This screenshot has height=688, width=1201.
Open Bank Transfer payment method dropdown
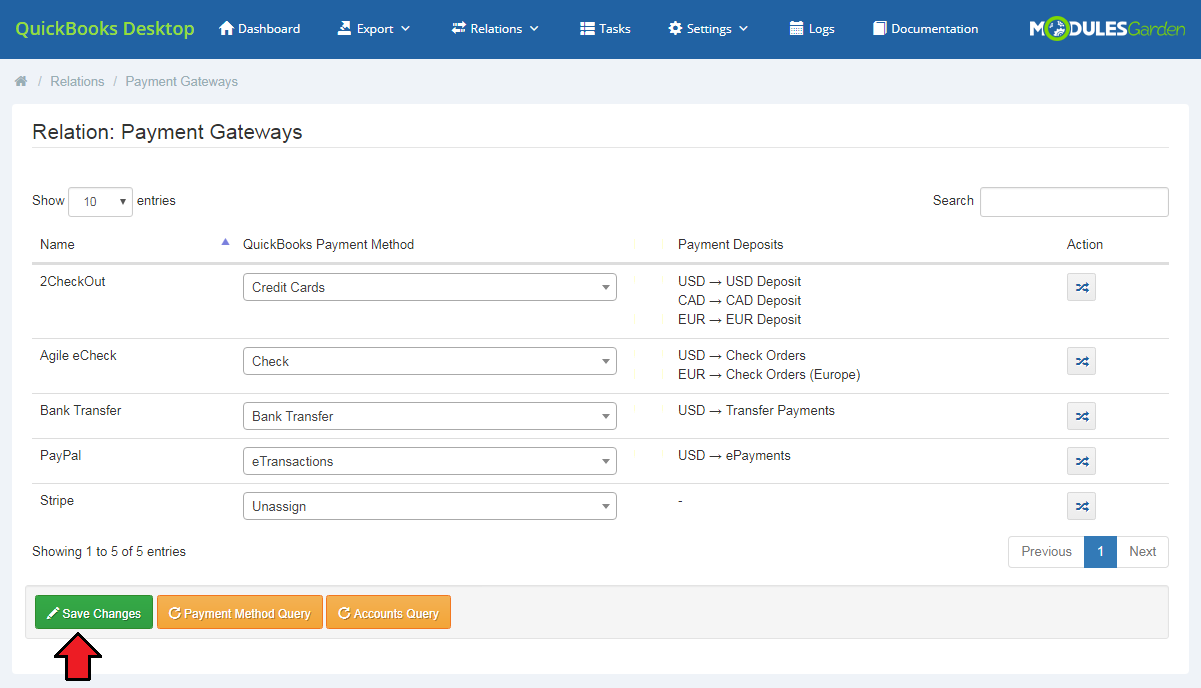click(x=430, y=416)
